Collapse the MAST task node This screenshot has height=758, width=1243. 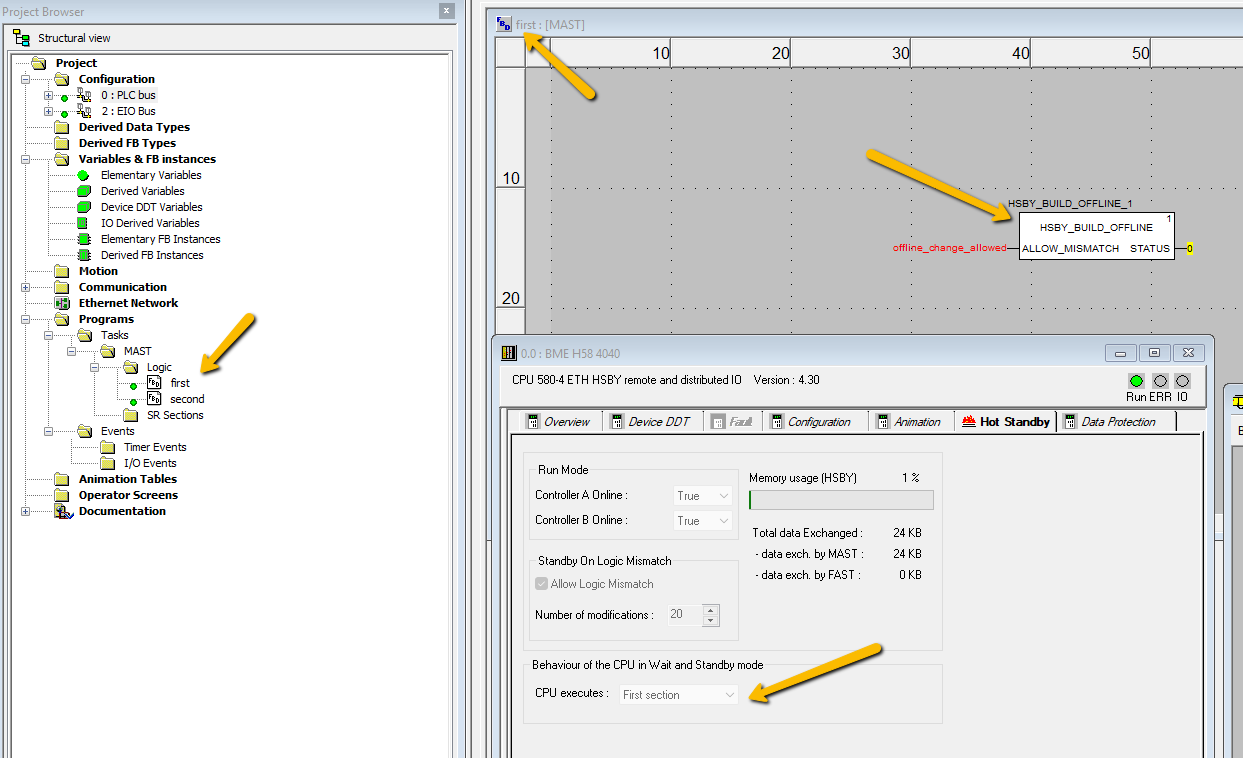72,351
